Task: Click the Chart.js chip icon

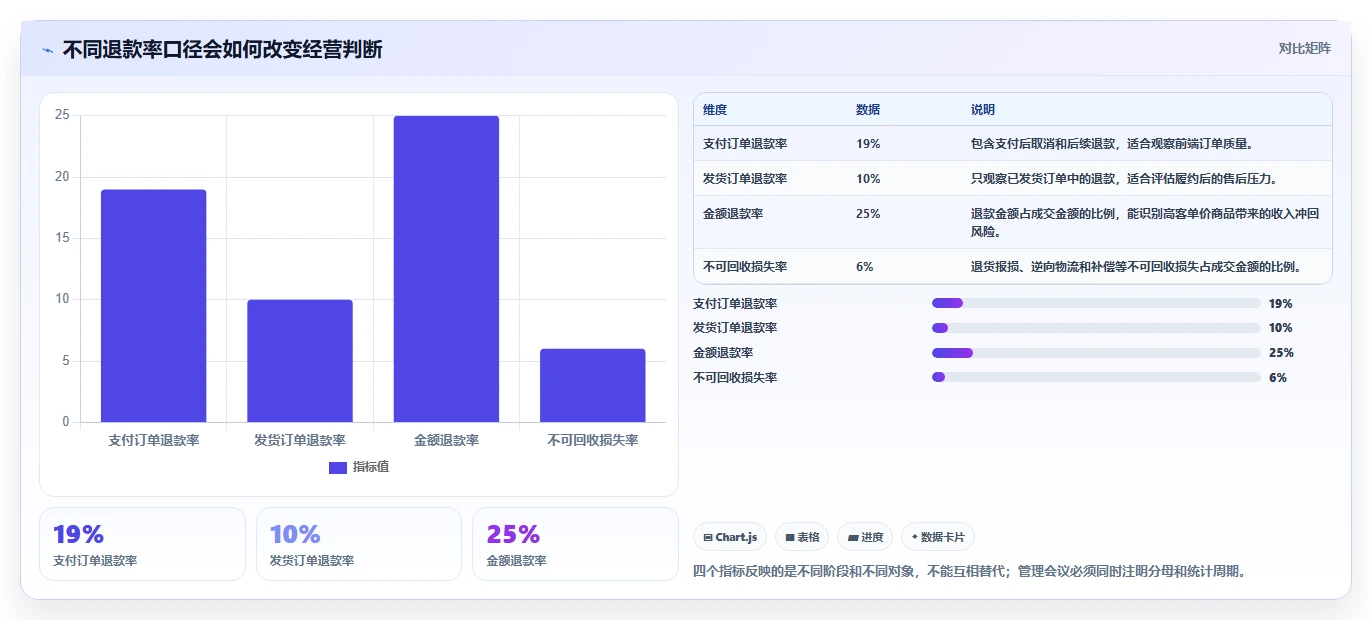Action: tap(708, 538)
